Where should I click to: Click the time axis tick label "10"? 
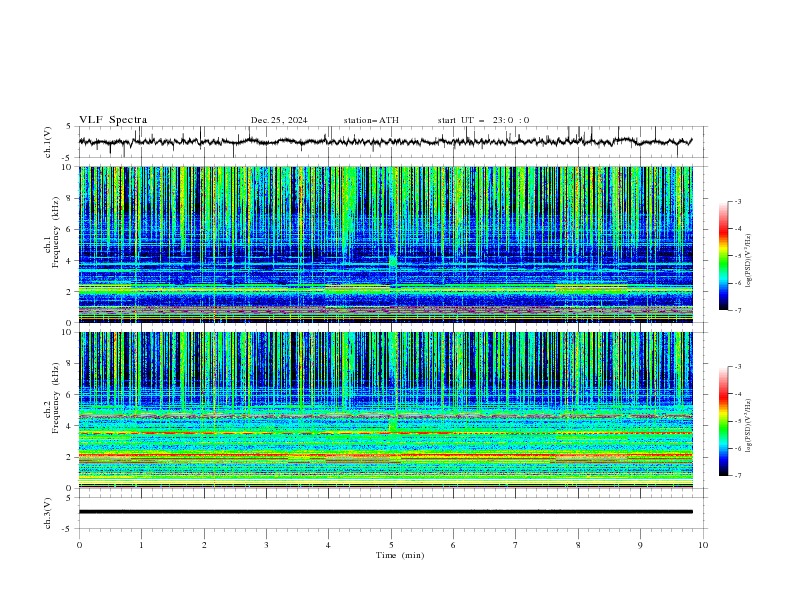(x=703, y=545)
